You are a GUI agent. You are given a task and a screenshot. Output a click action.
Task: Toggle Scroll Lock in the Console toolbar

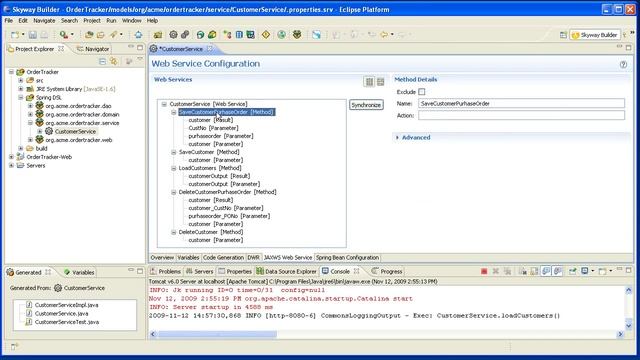point(534,271)
